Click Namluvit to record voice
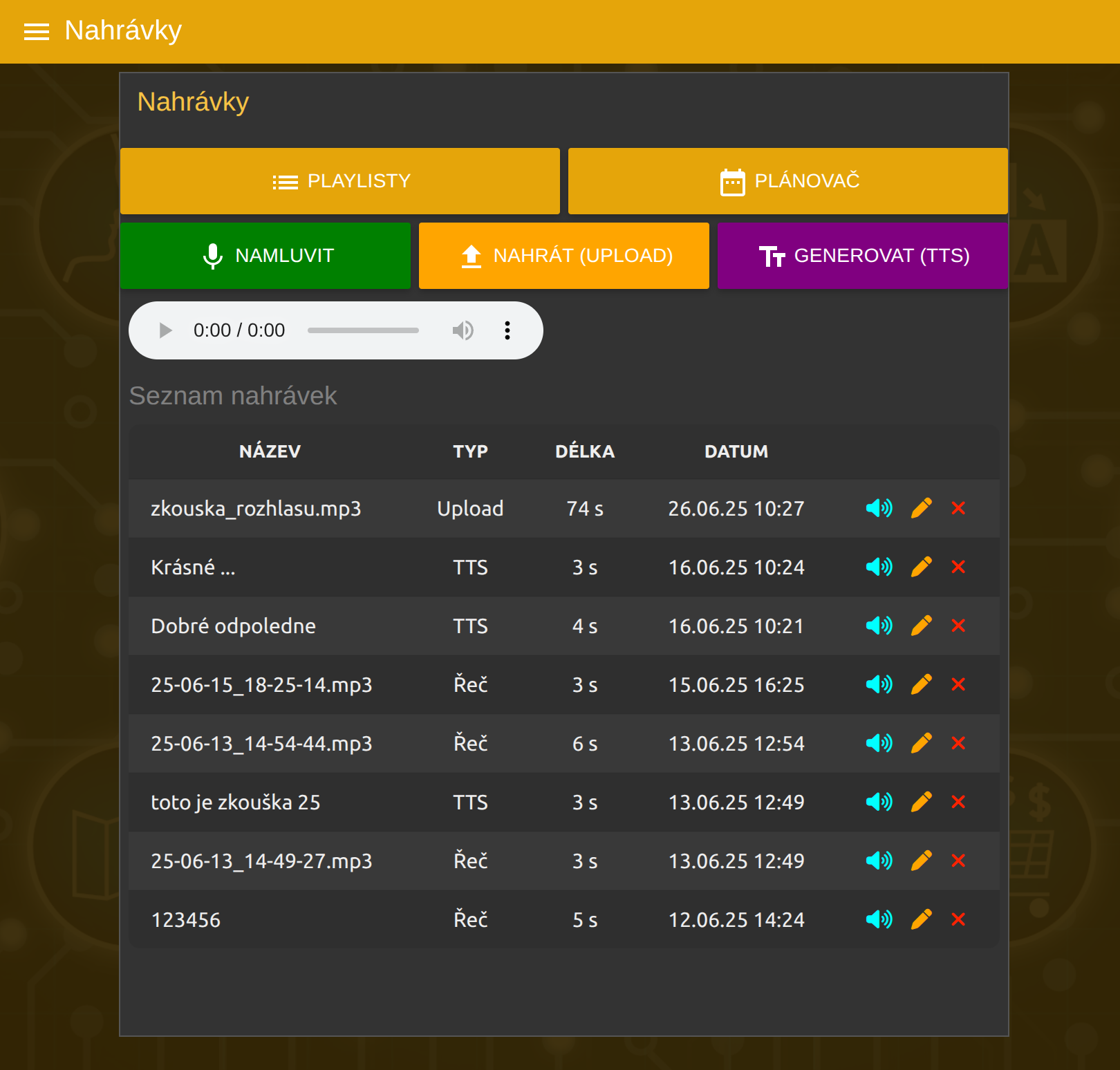This screenshot has width=1120, height=1070. point(265,256)
